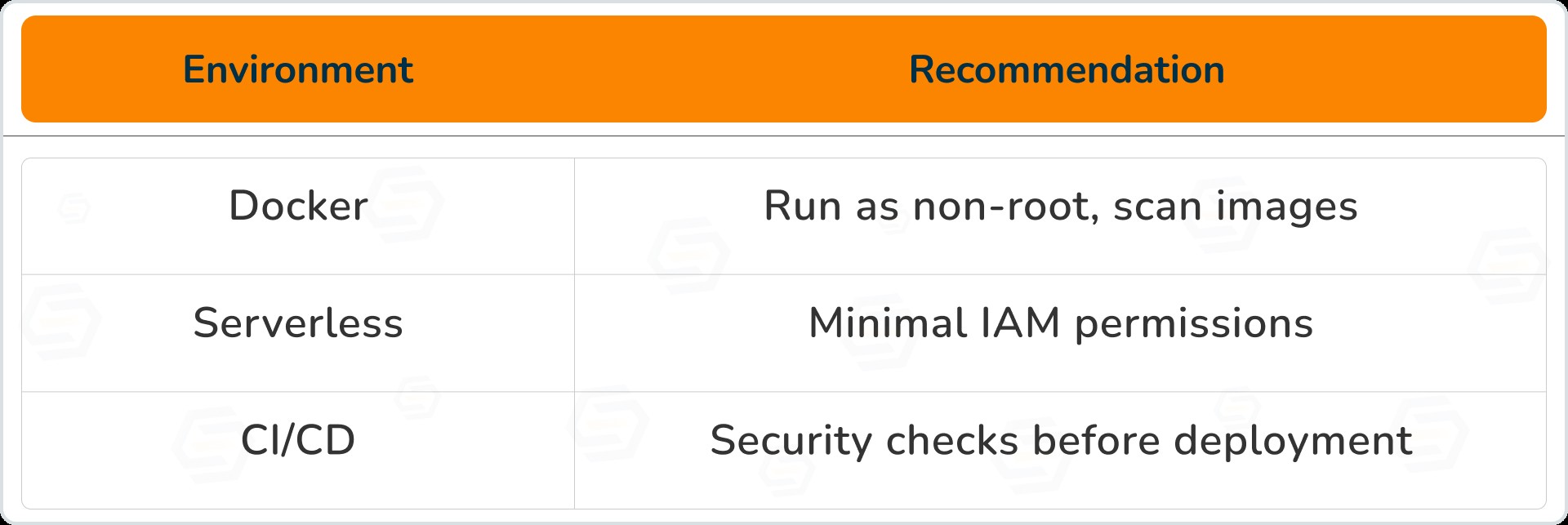Select the Docker cell
The image size is (1568, 525).
click(x=298, y=206)
